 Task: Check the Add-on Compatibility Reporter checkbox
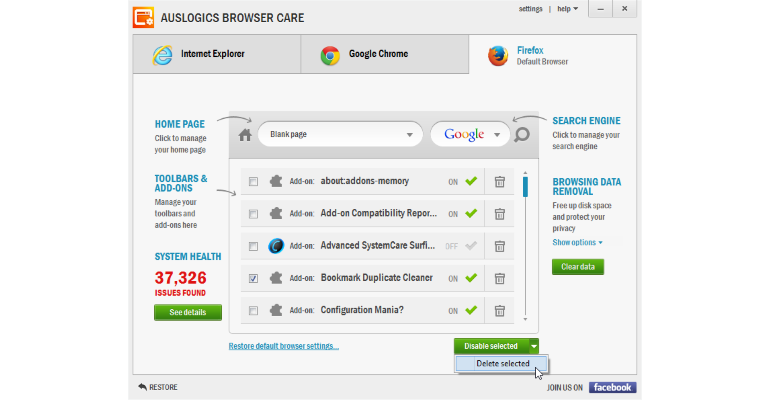tap(253, 214)
